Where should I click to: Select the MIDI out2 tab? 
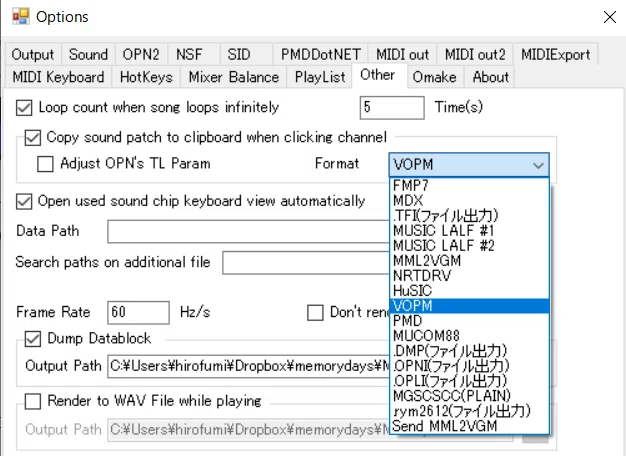tap(475, 54)
